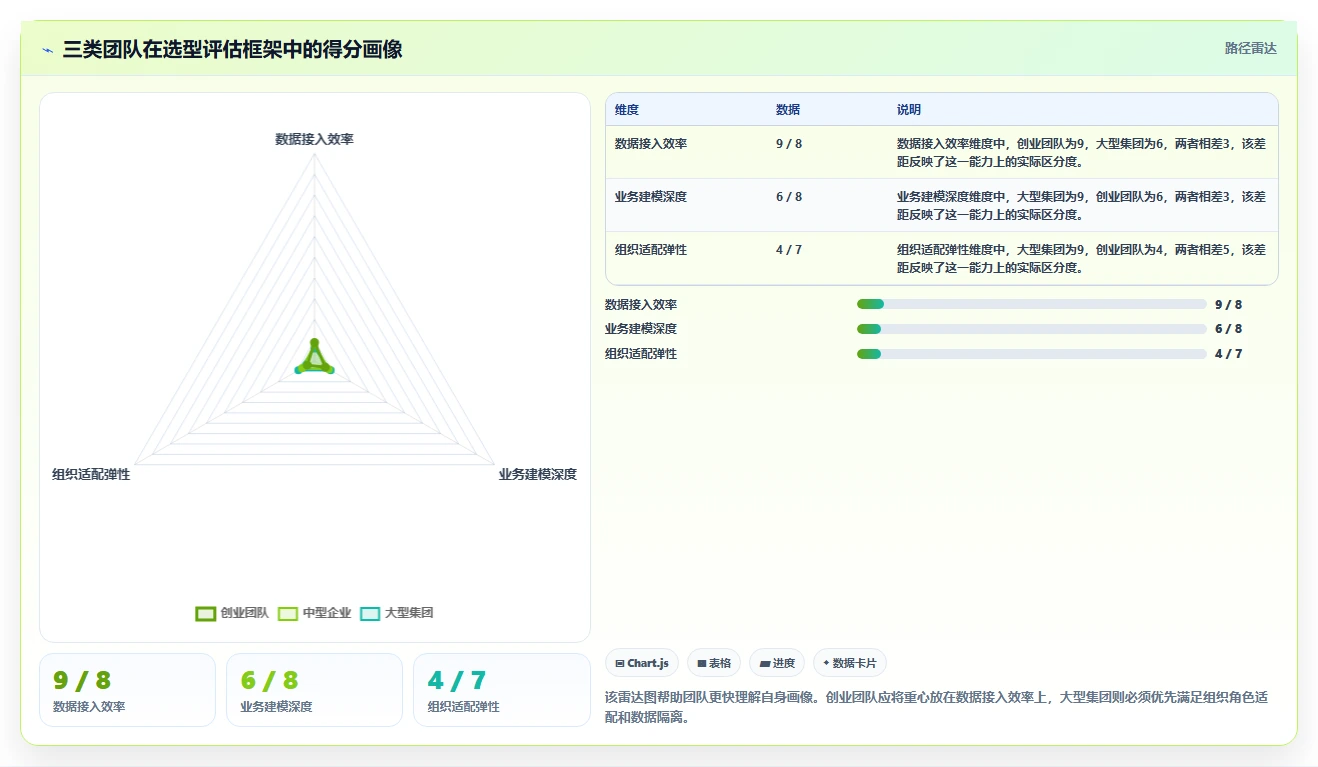Select the 说明 column header
This screenshot has width=1318, height=767.
tap(909, 110)
